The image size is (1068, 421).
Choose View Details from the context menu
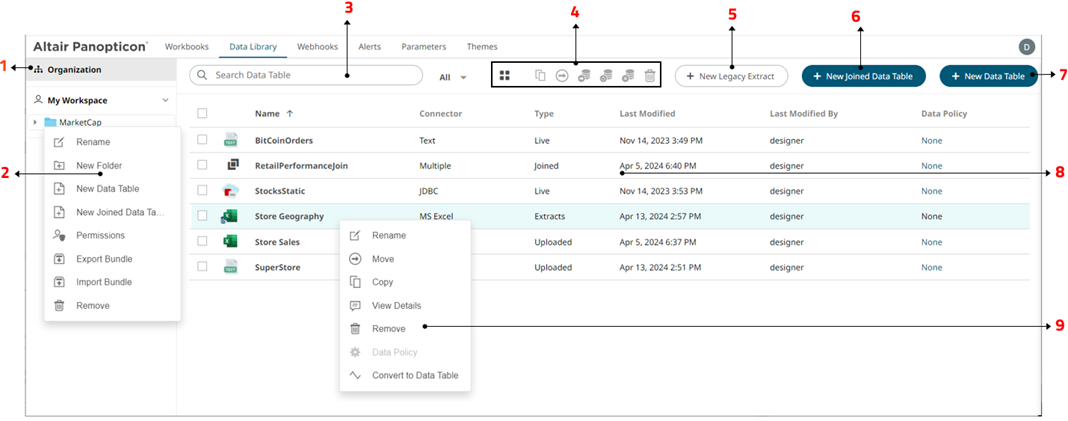click(x=396, y=305)
